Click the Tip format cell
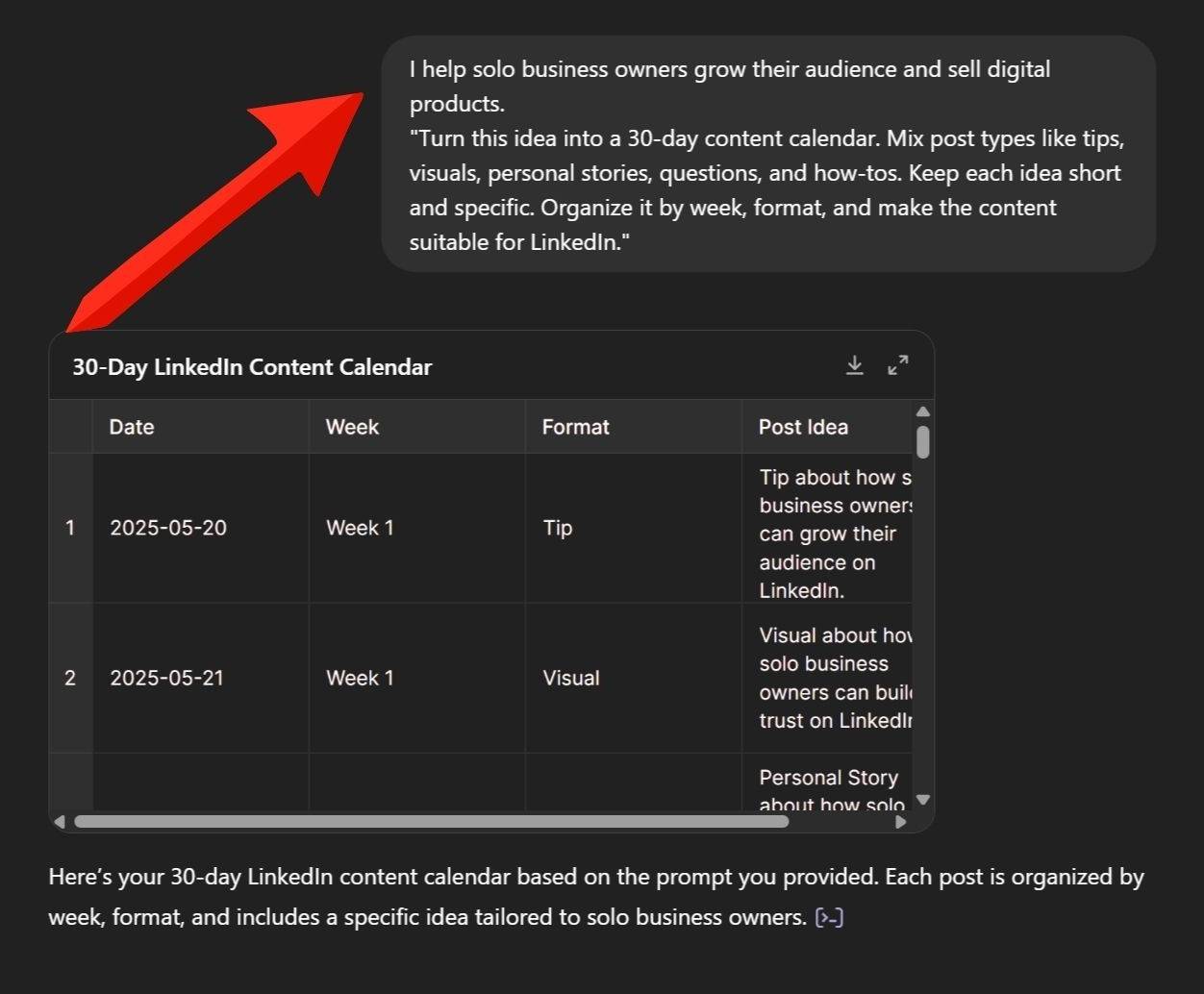Image resolution: width=1204 pixels, height=994 pixels. 634,528
